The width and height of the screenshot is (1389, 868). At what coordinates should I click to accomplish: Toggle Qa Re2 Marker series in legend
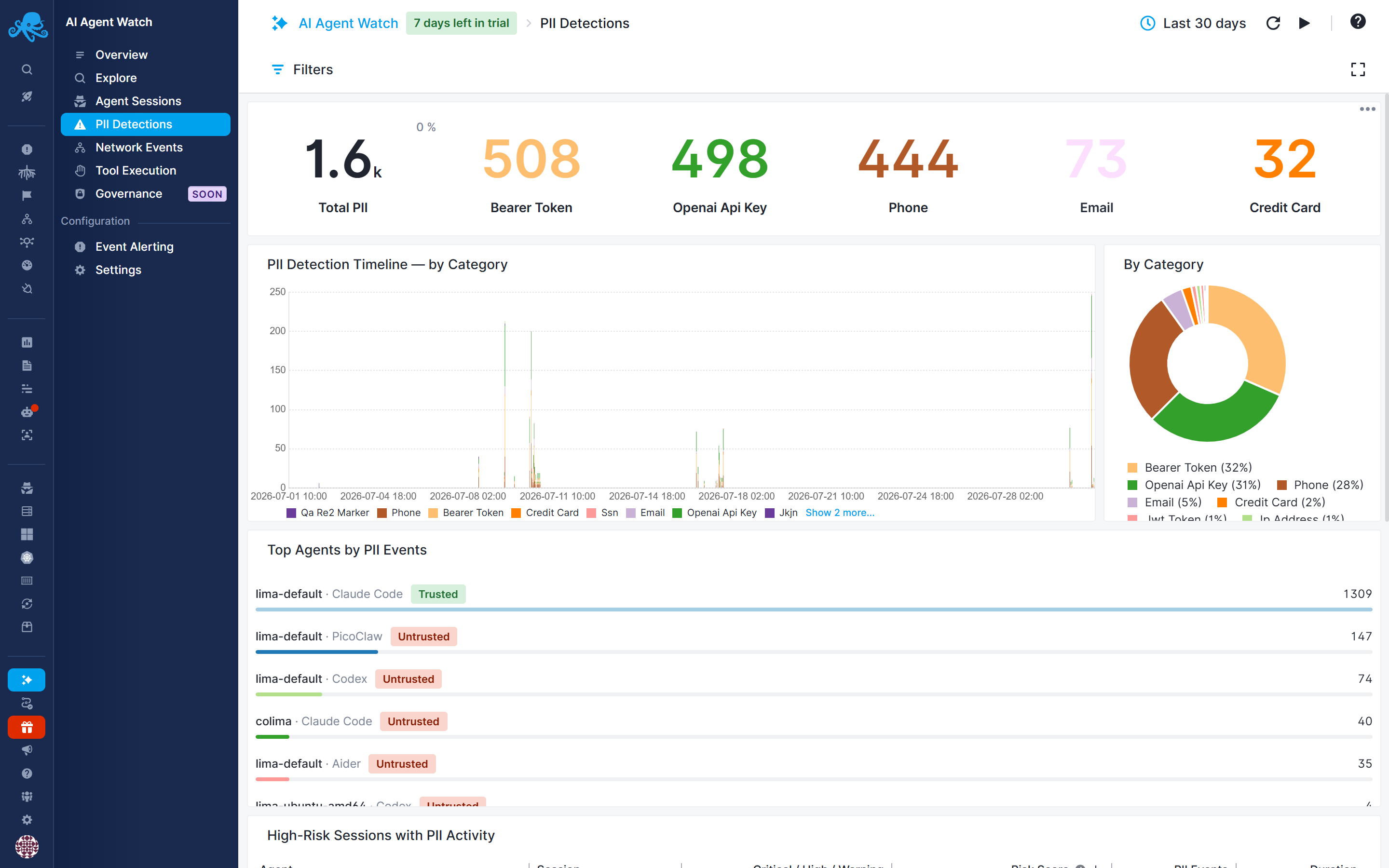(x=328, y=513)
